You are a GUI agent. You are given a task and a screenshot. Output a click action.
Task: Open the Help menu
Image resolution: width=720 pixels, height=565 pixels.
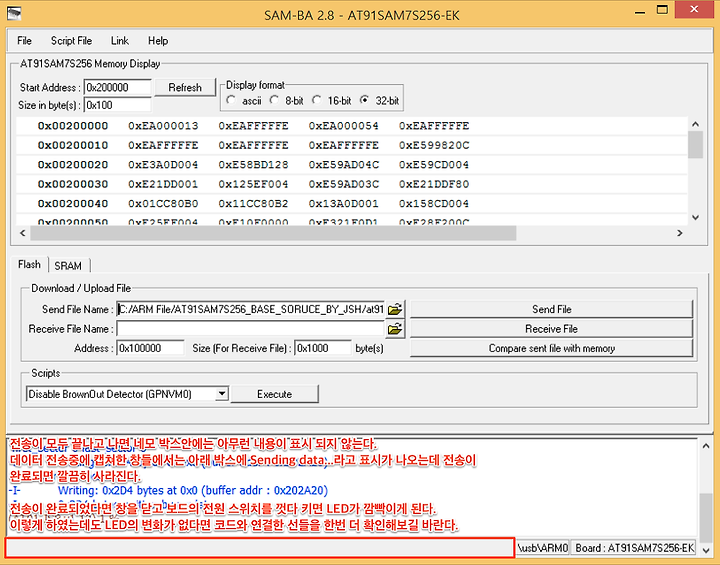158,41
